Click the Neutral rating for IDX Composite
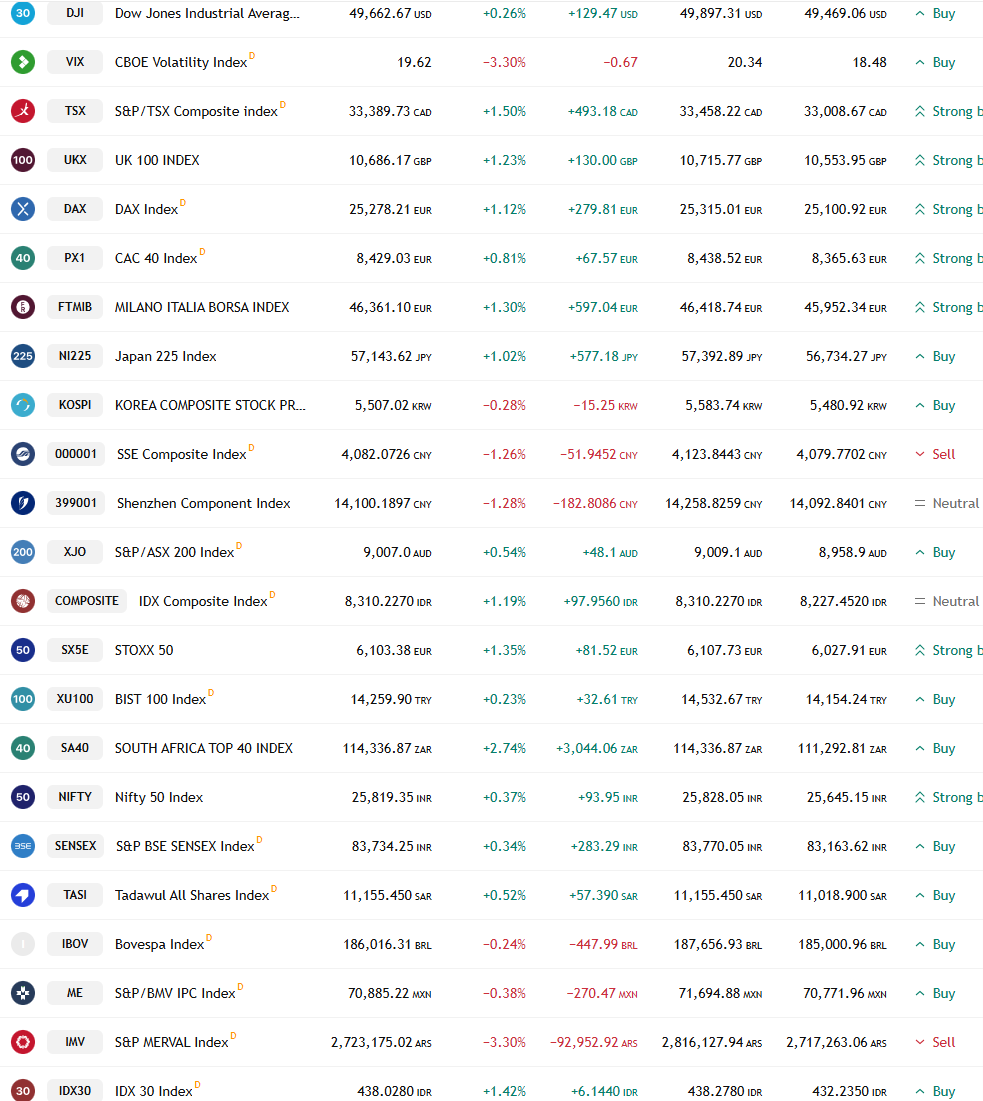This screenshot has width=983, height=1101. [x=946, y=602]
